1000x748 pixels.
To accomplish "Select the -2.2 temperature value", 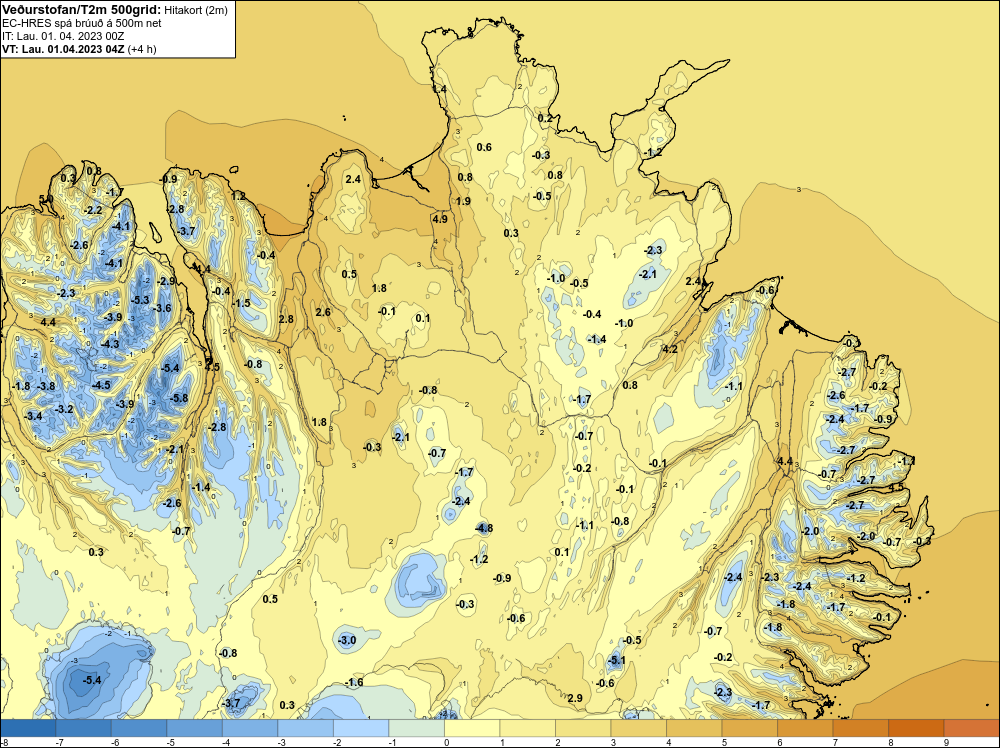I will 94,210.
